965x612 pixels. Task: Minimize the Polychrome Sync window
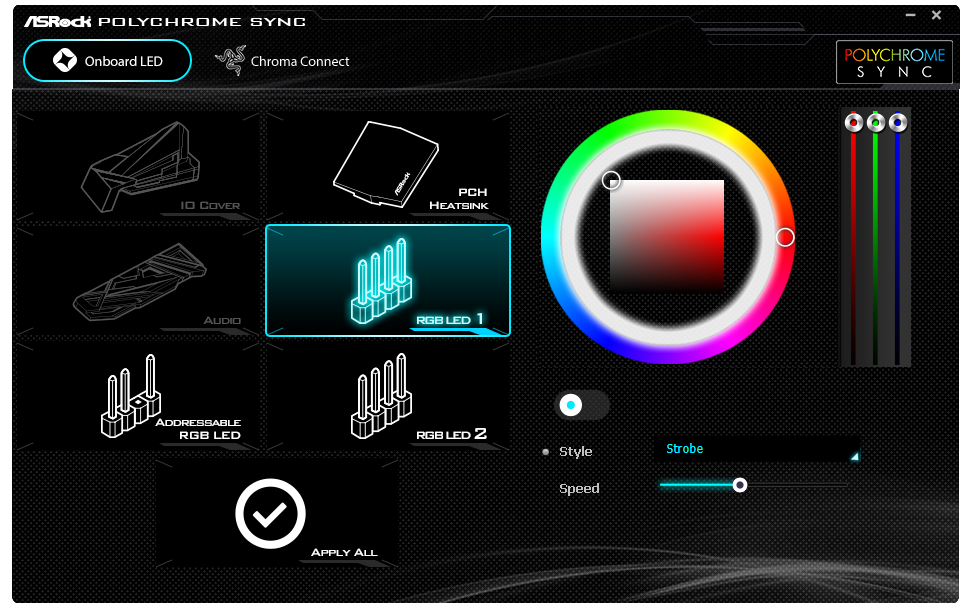click(x=911, y=15)
